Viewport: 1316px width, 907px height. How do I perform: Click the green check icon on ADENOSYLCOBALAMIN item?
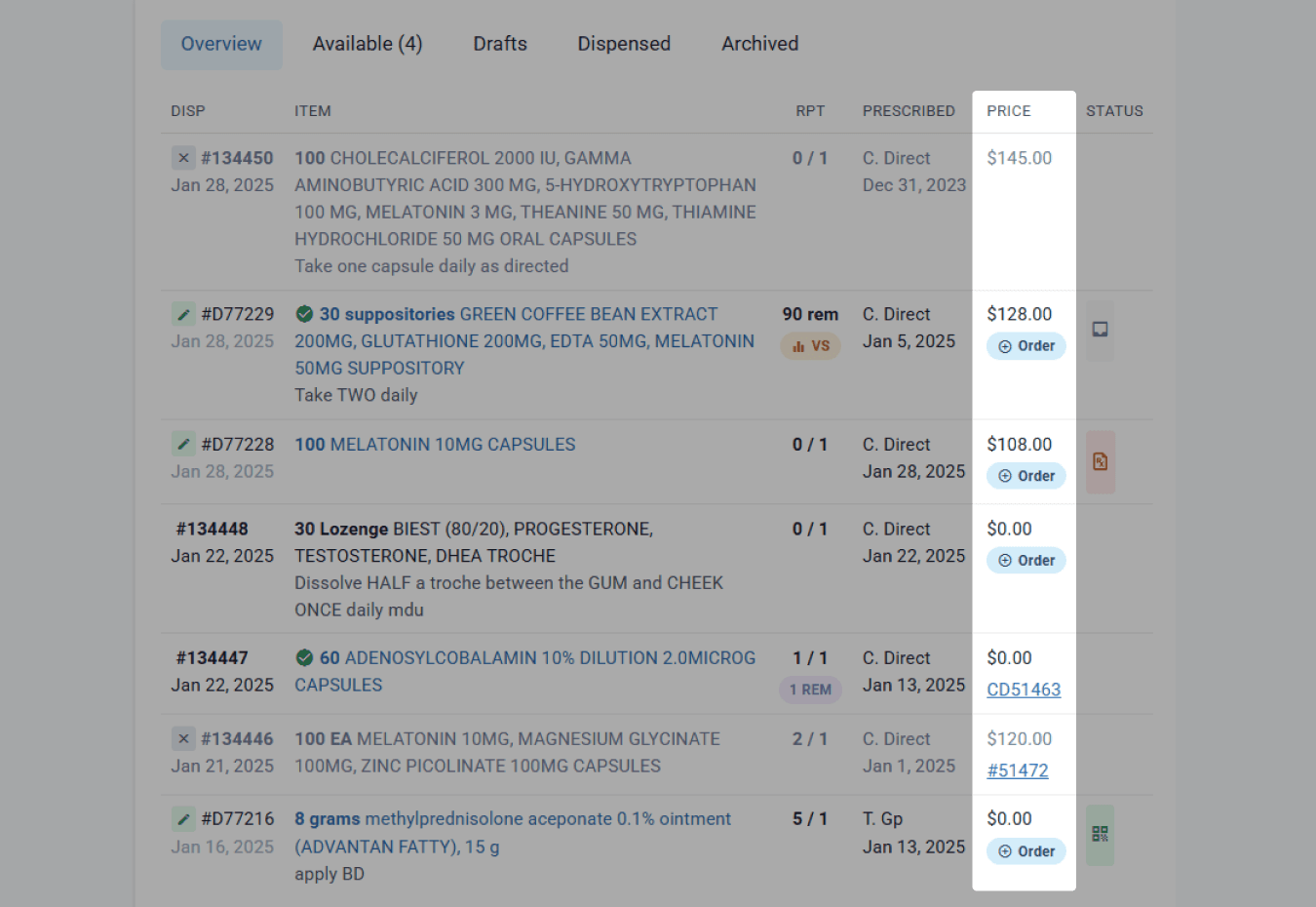pos(304,657)
